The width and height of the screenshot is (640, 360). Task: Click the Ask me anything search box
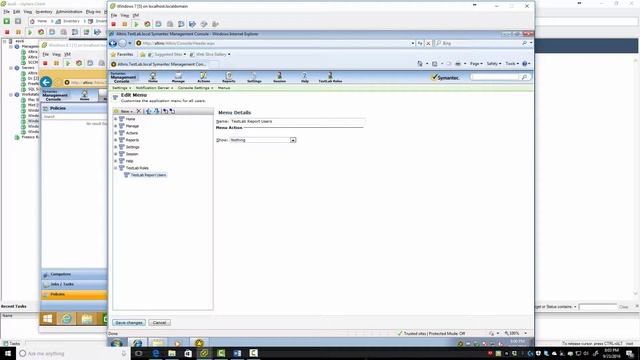(73, 353)
